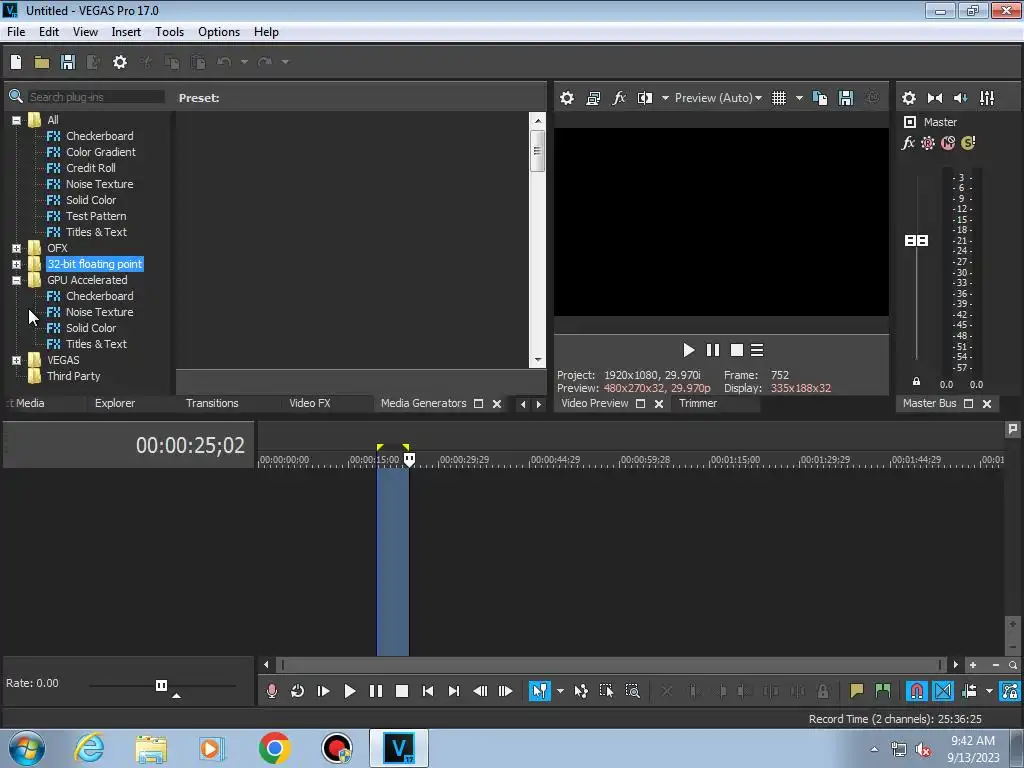Click the Master volume fader handle

[x=916, y=241]
